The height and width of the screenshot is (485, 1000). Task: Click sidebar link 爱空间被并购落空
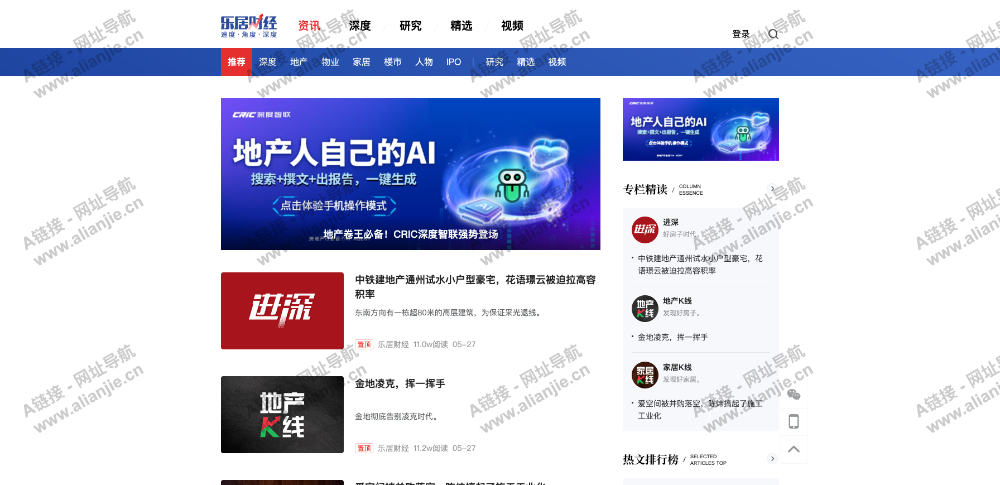click(700, 410)
